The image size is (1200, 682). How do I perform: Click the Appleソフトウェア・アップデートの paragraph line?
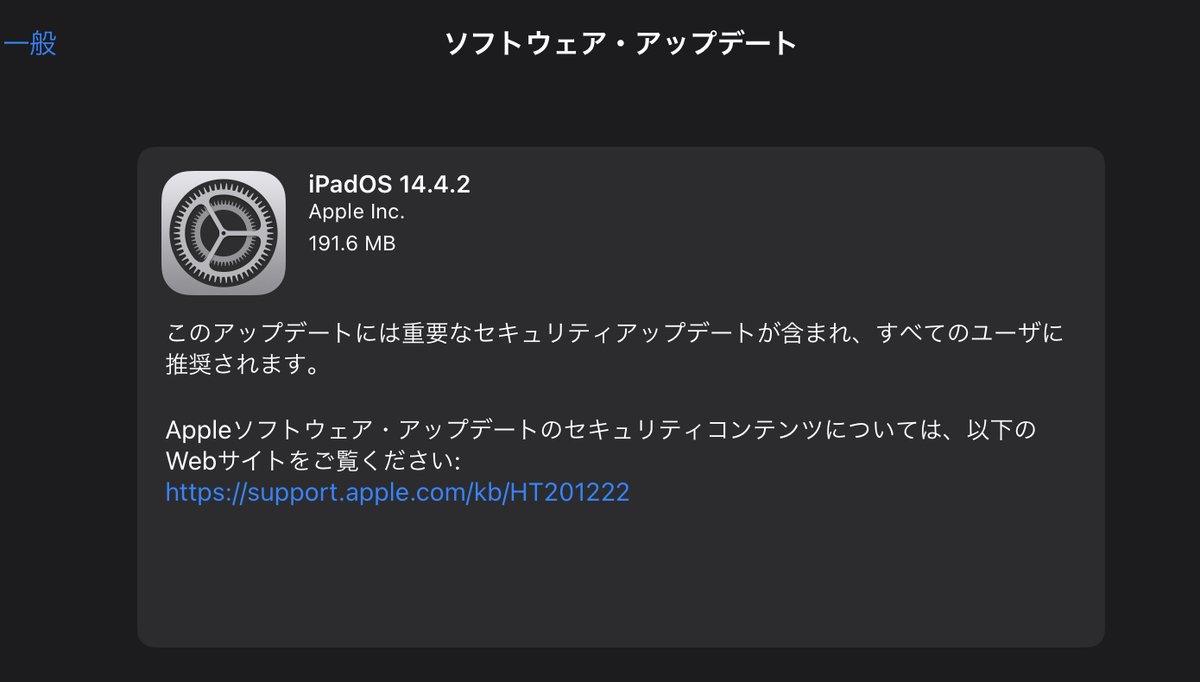point(601,432)
